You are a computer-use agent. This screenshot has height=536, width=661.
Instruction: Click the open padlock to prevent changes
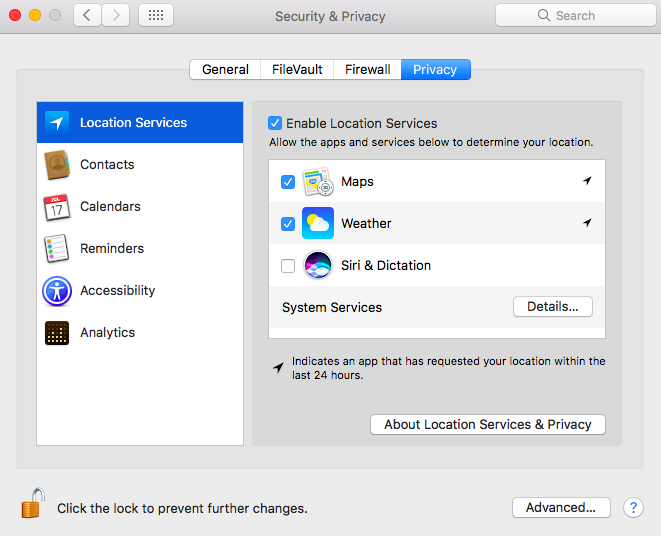click(x=33, y=503)
